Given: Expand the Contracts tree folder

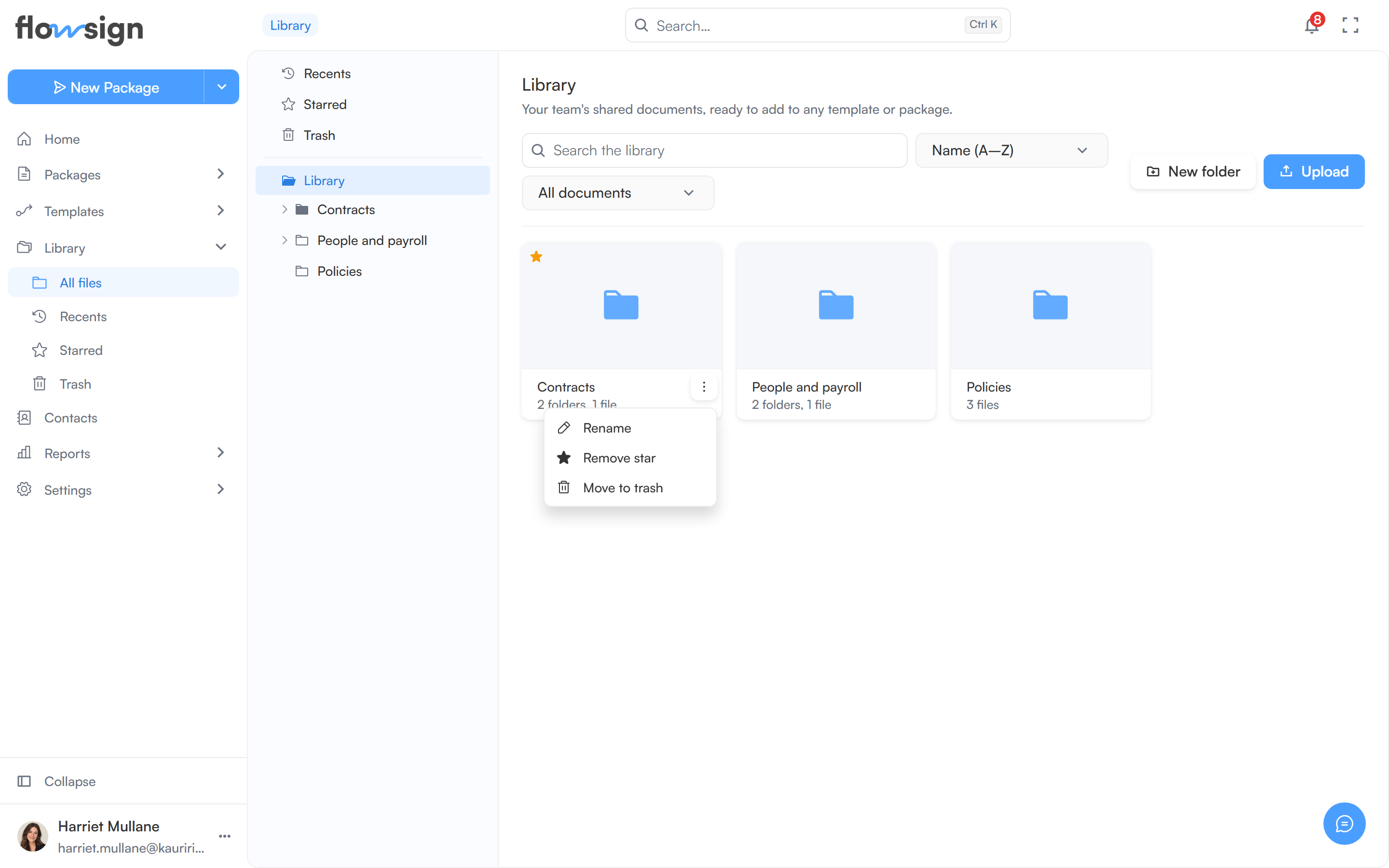Looking at the screenshot, I should (285, 210).
